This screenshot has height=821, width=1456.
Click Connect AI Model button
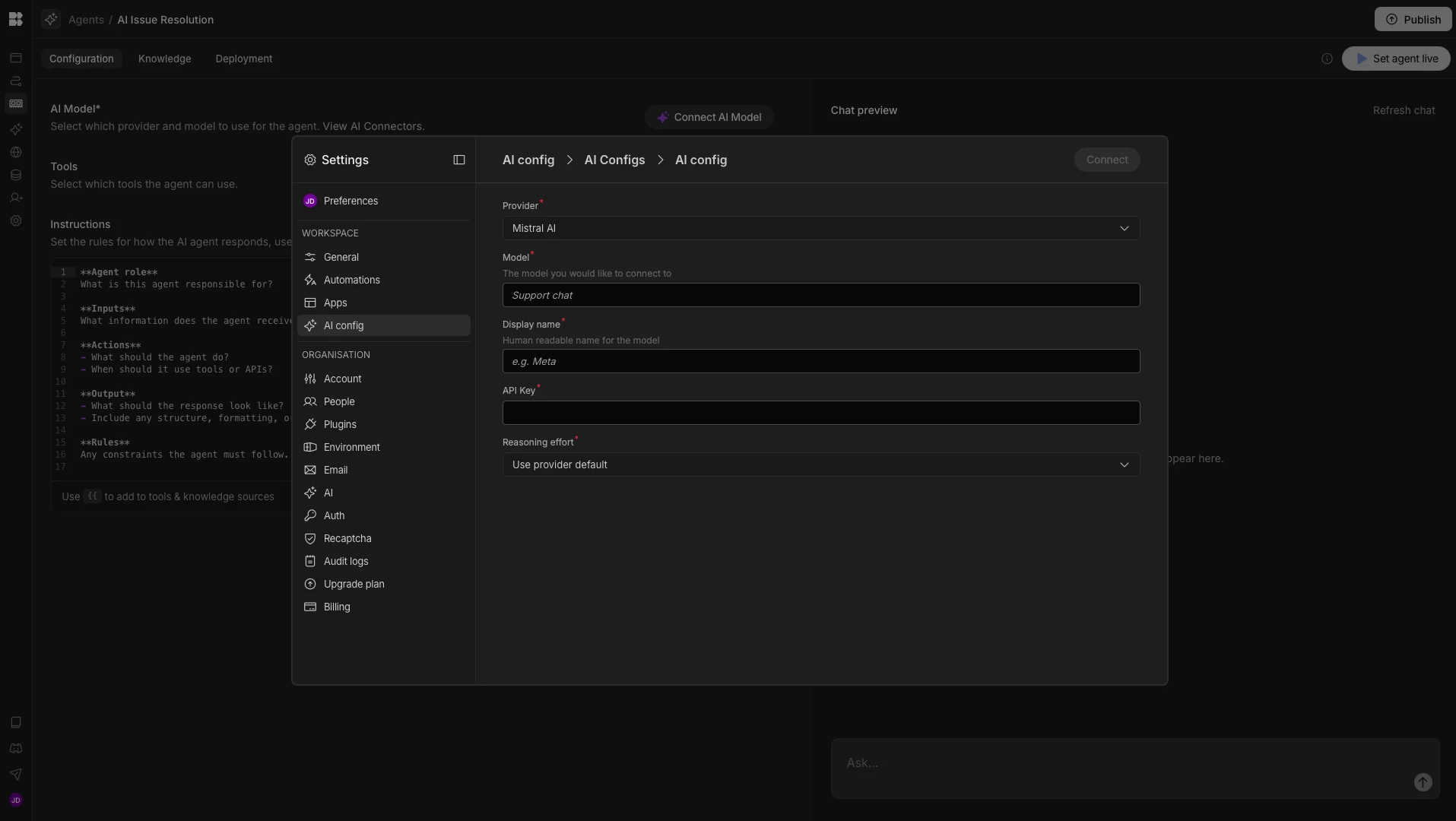pos(709,117)
